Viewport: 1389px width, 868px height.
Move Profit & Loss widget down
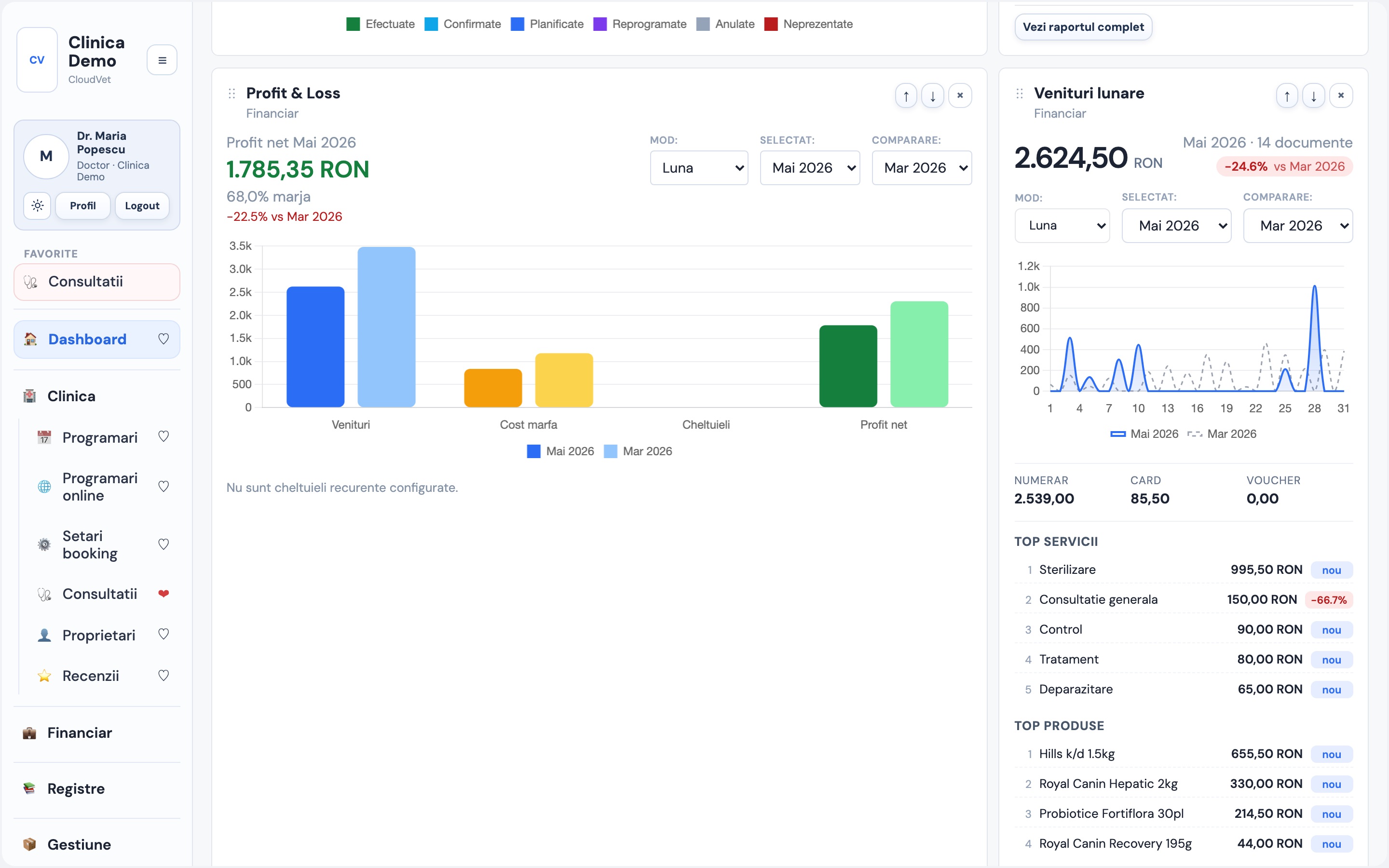click(x=933, y=95)
